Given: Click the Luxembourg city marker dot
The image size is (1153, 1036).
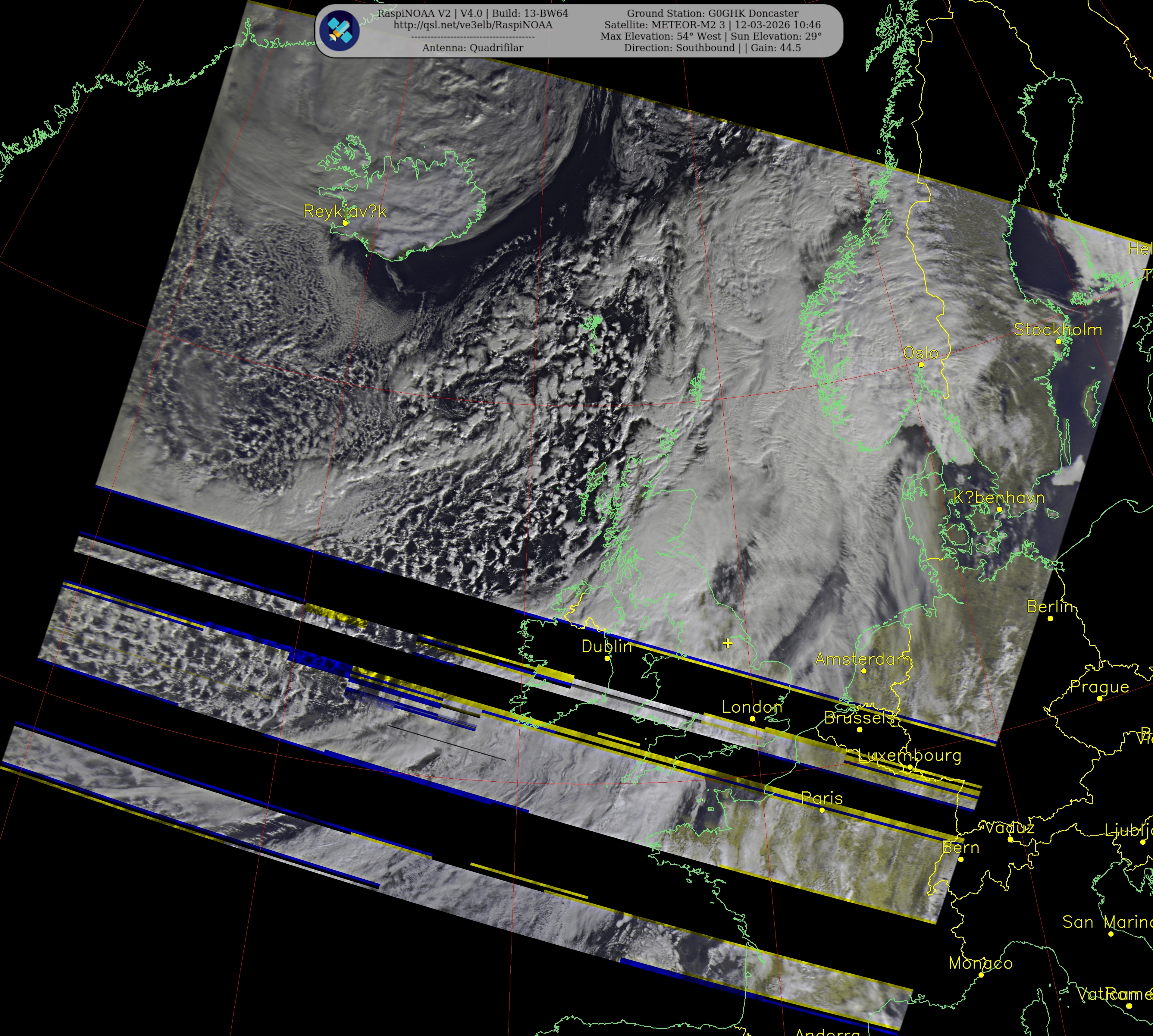Looking at the screenshot, I should [x=910, y=767].
